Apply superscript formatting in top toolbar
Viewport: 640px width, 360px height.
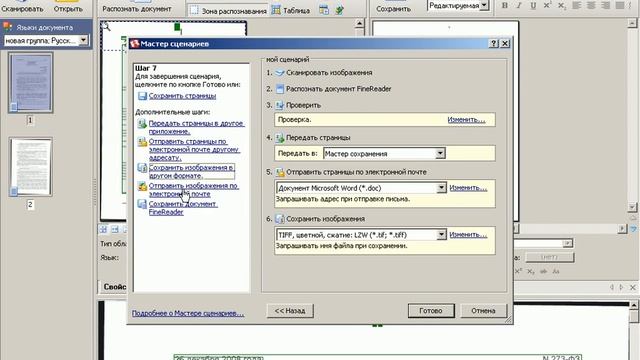(x=547, y=5)
